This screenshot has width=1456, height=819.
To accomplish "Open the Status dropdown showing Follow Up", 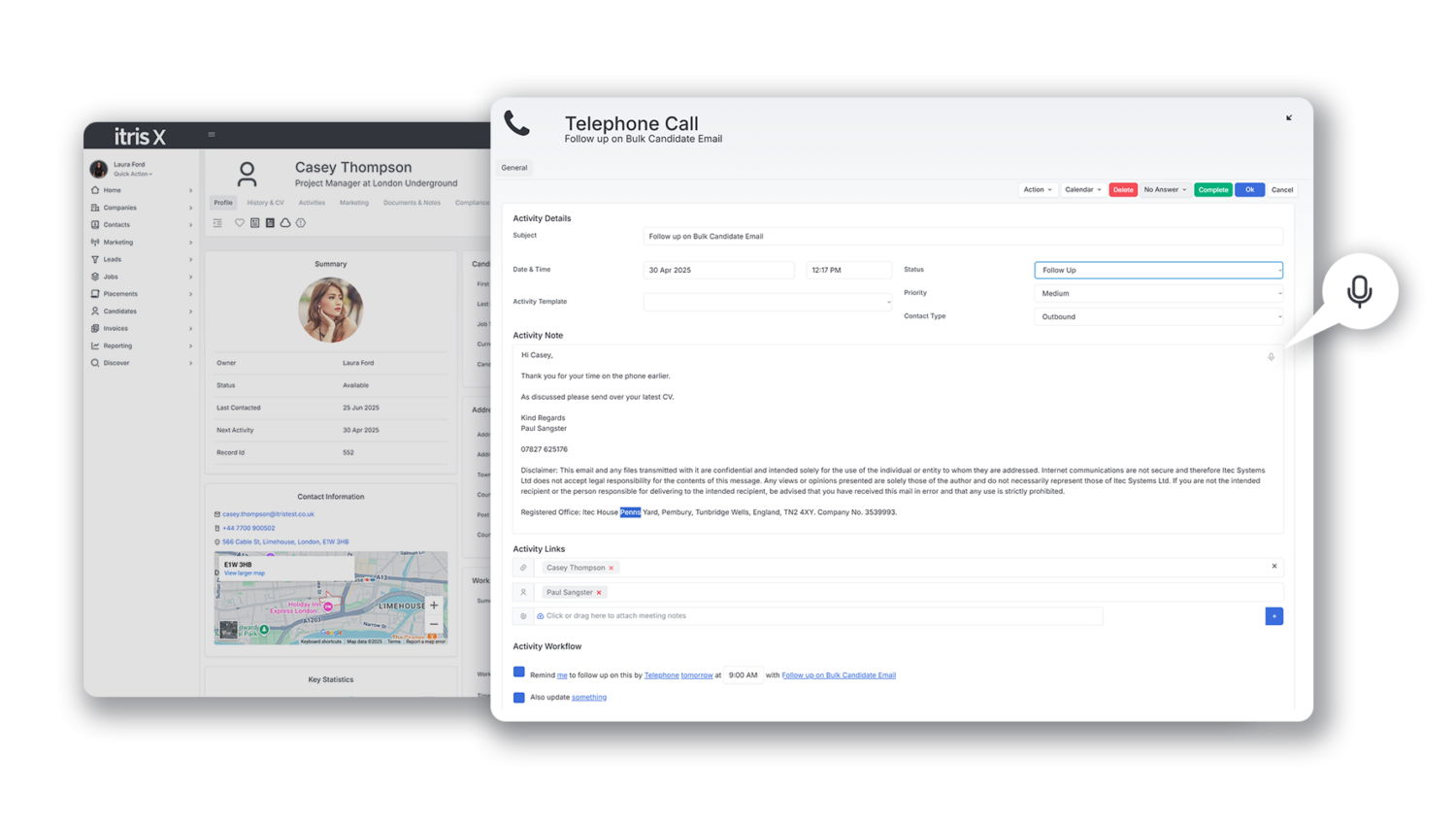I will tap(1158, 271).
